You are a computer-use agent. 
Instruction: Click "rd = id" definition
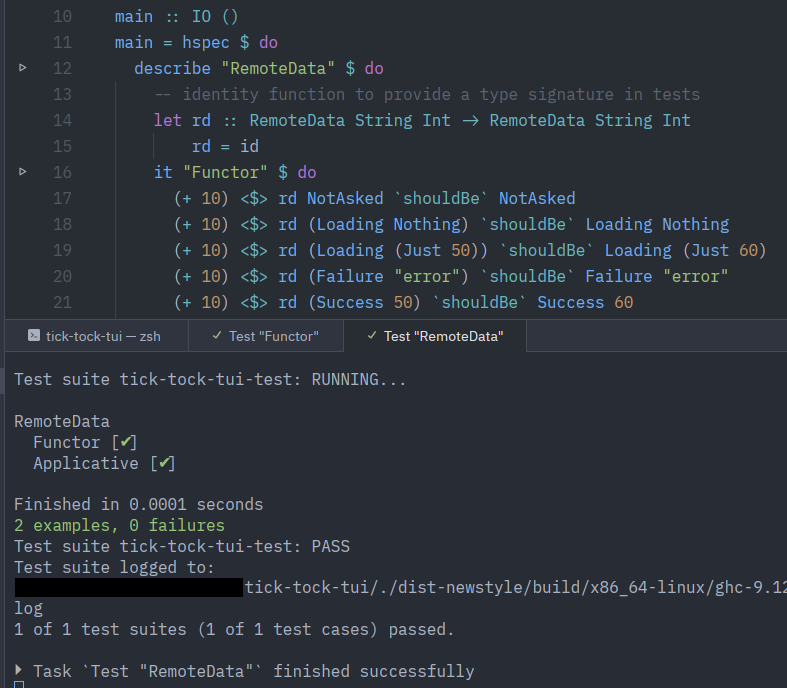[225, 147]
